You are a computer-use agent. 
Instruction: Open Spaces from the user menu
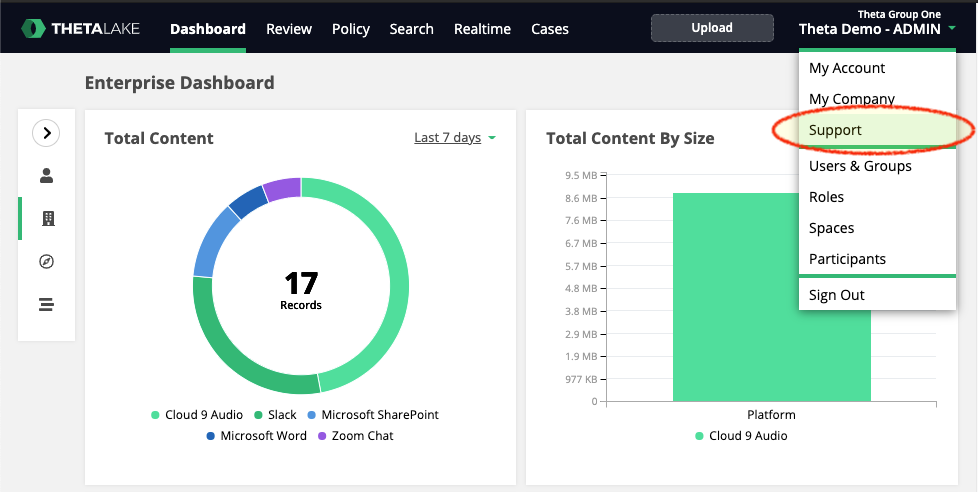877,228
